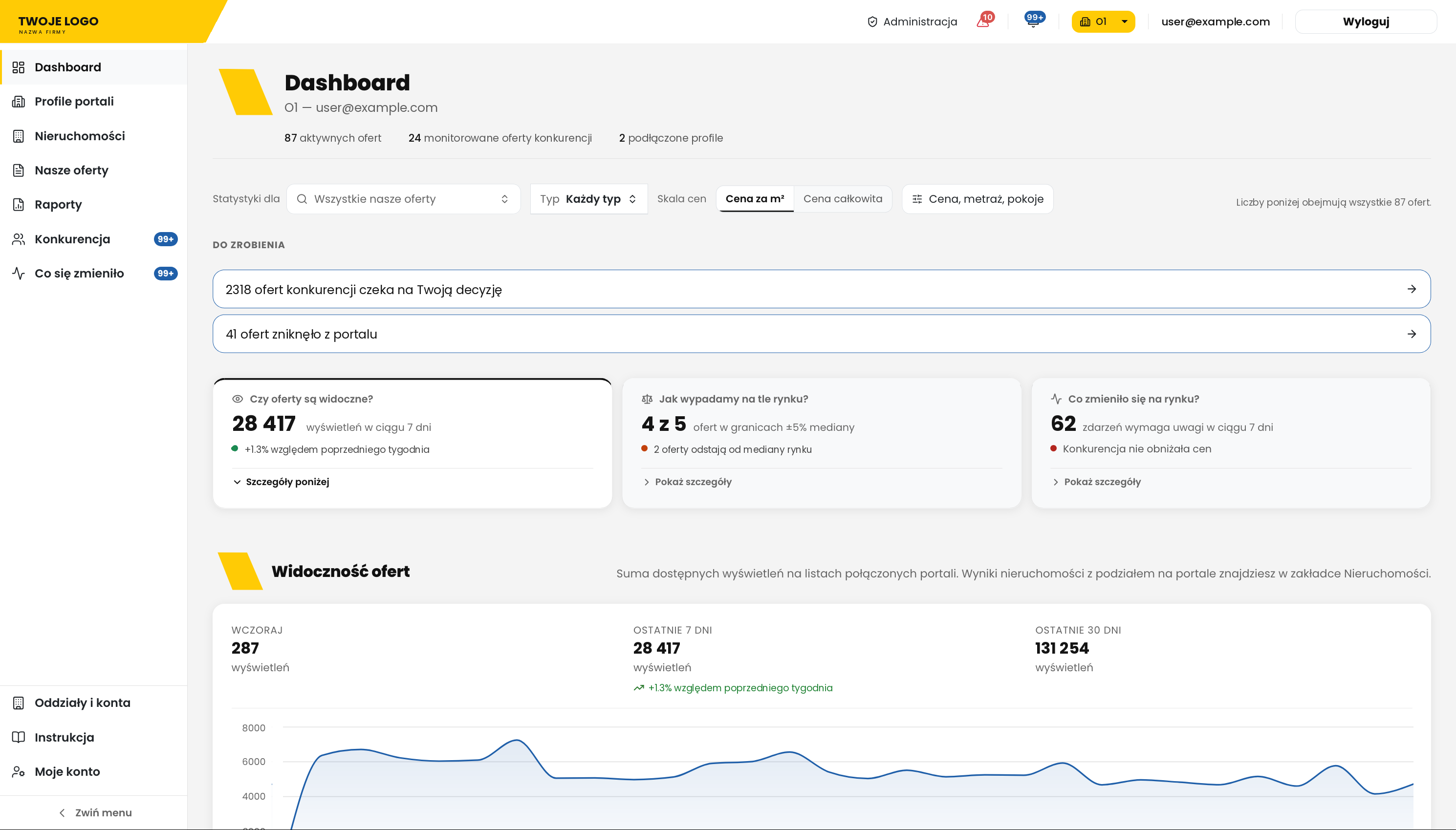The width and height of the screenshot is (1456, 830).
Task: Open the Typ Każdy typ dropdown
Action: 588,199
